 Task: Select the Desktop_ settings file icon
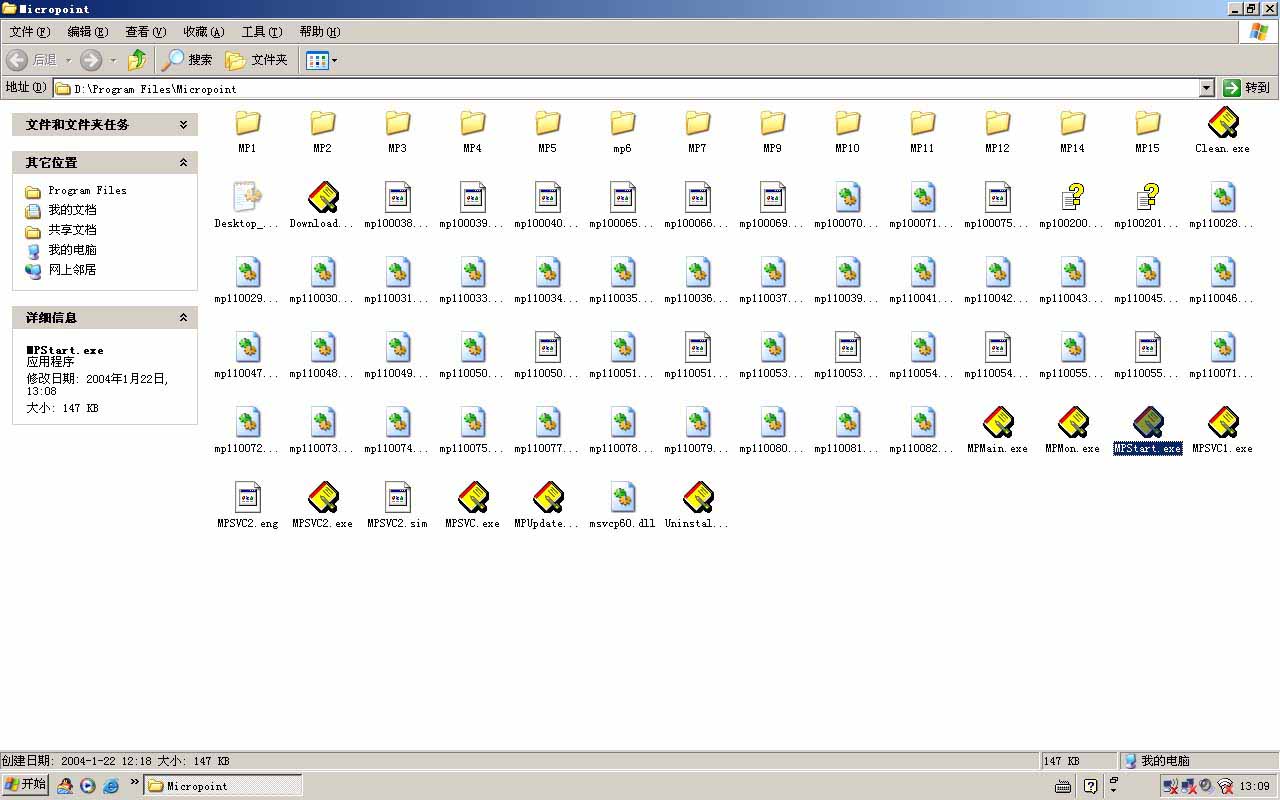pos(247,198)
